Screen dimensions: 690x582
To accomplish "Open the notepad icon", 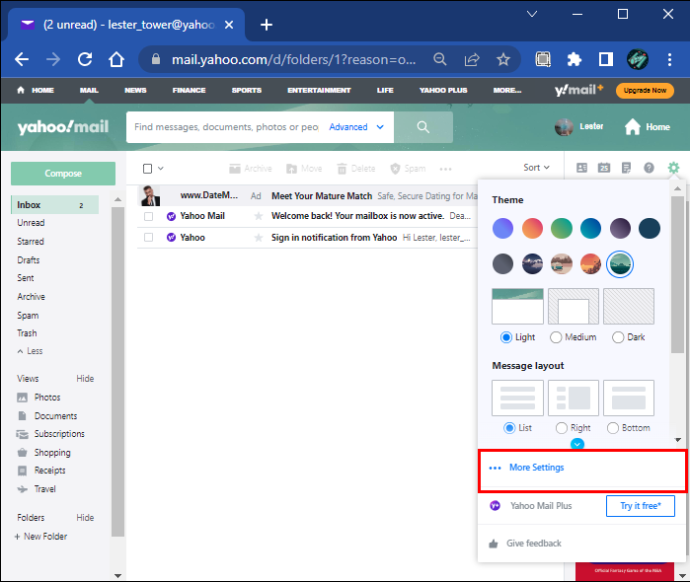I will 626,168.
